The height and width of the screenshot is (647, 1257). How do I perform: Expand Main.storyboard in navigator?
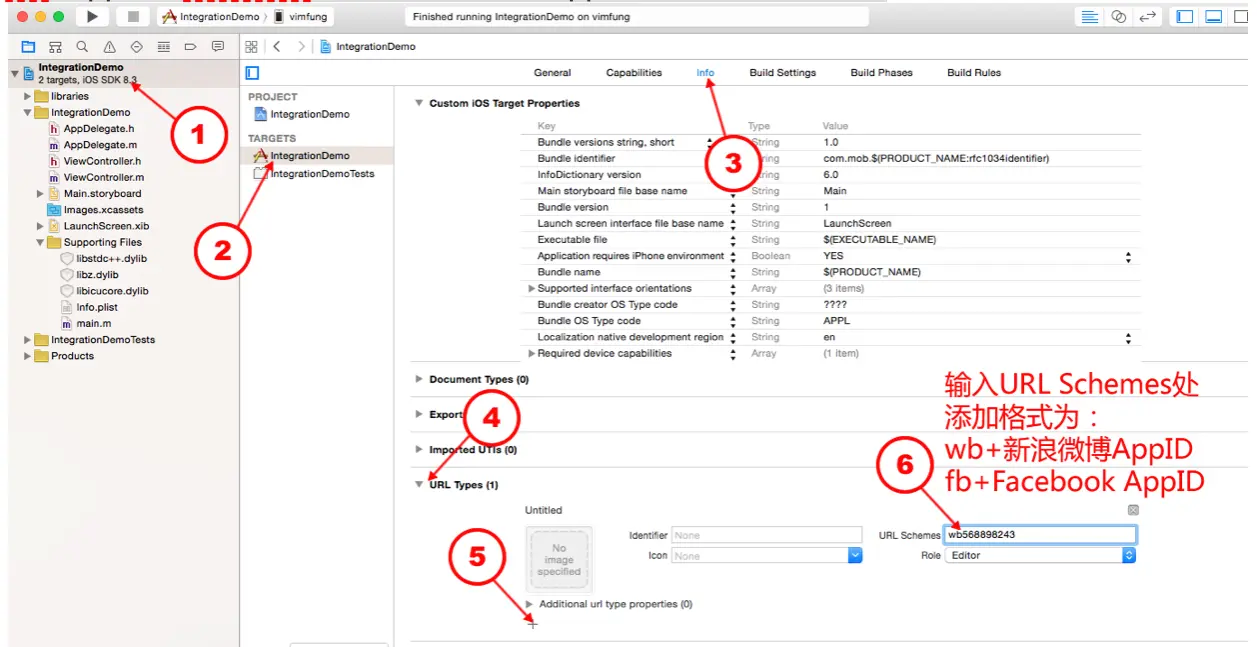41,194
